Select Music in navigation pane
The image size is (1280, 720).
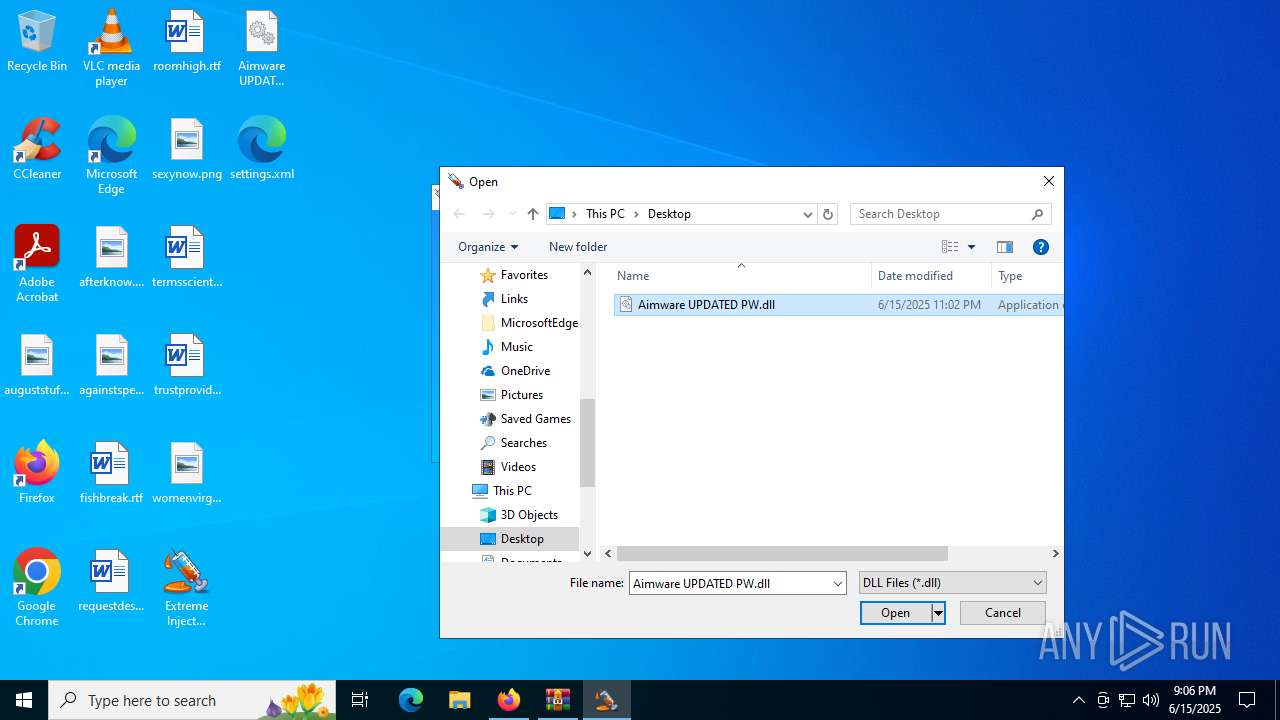(x=516, y=347)
